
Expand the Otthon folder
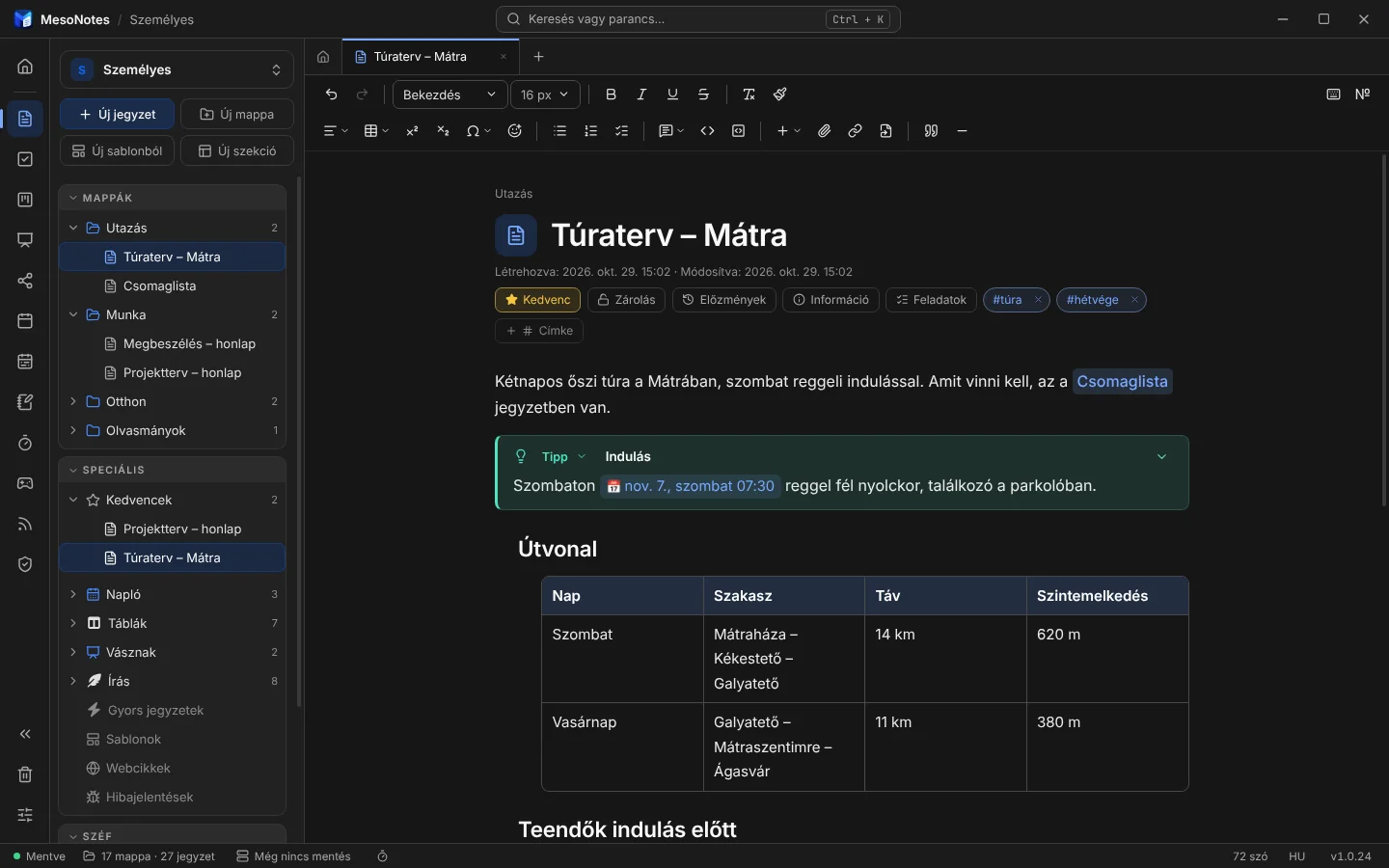click(x=73, y=401)
